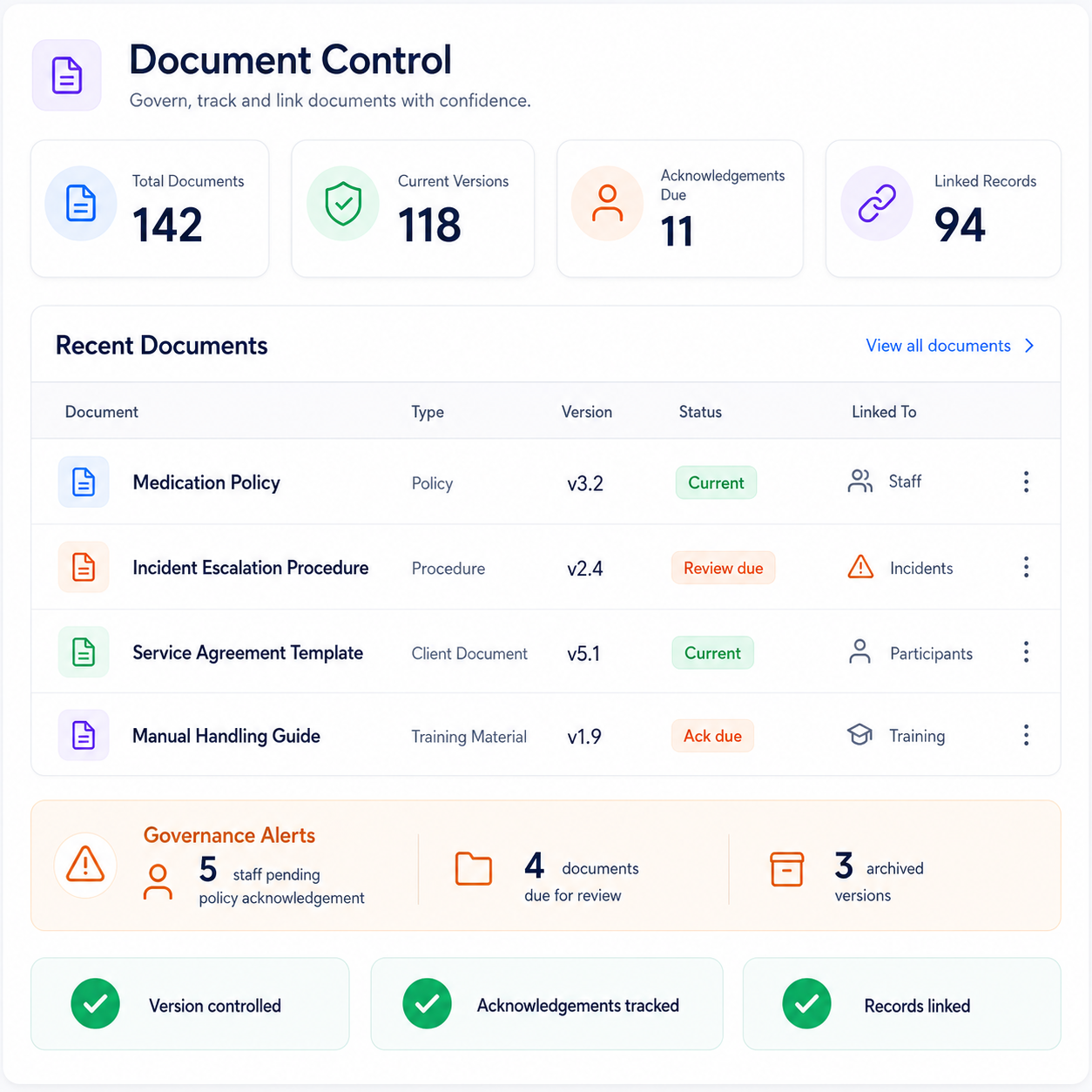Image resolution: width=1092 pixels, height=1092 pixels.
Task: Open the Medication Policy document name
Action: [x=206, y=482]
